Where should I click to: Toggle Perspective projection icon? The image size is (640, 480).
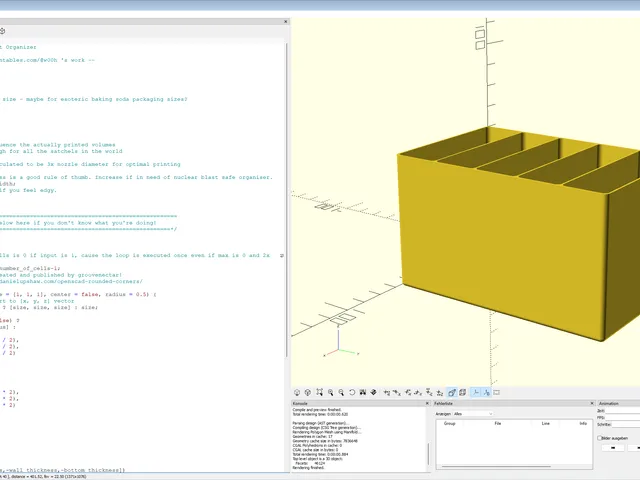tap(452, 393)
